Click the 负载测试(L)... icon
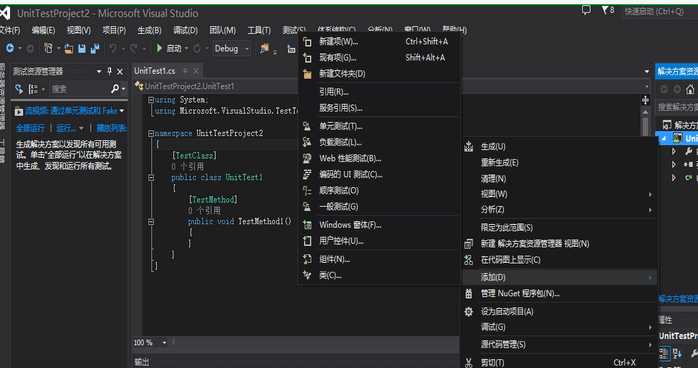 [x=307, y=142]
